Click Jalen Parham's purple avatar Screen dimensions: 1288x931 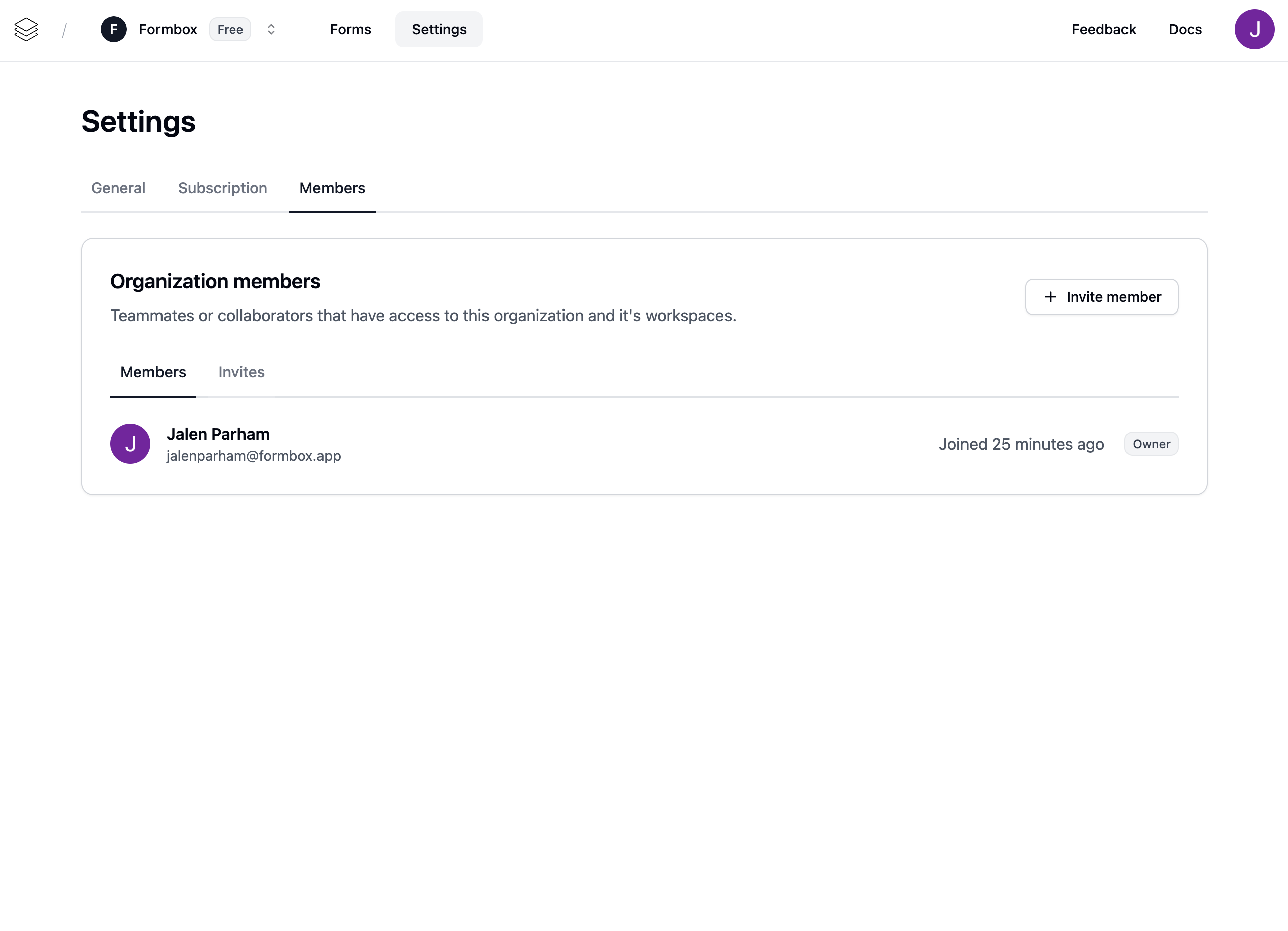(130, 444)
